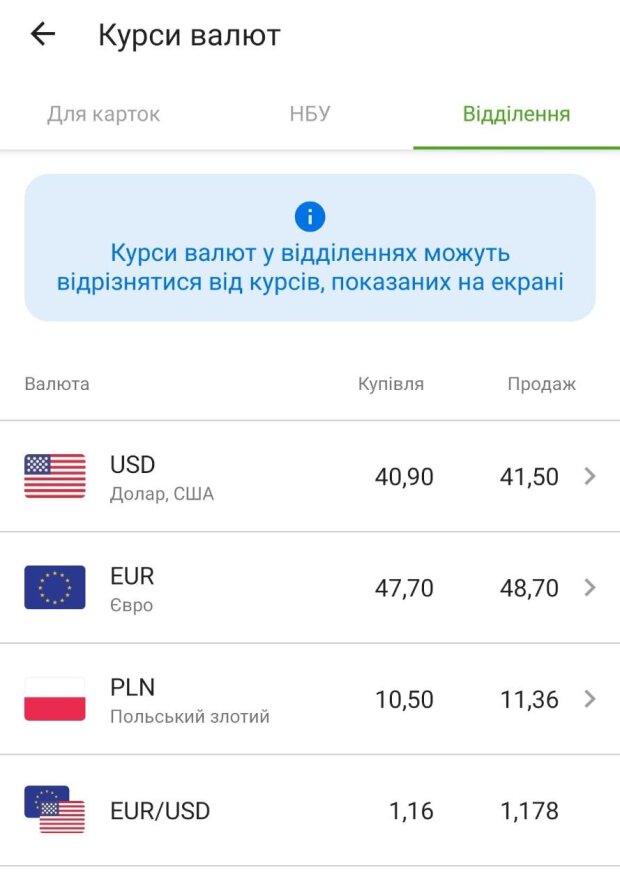The height and width of the screenshot is (893, 620).
Task: Tap the branch rates info banner text
Action: [x=310, y=267]
